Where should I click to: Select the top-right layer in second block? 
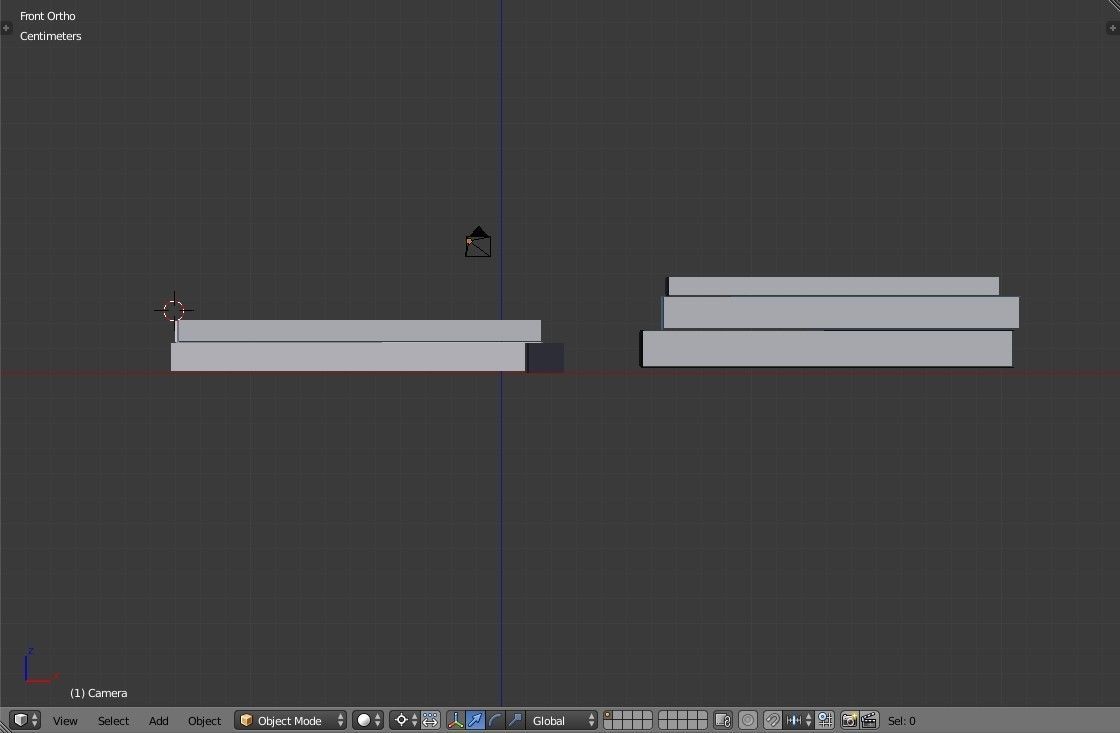(702, 715)
